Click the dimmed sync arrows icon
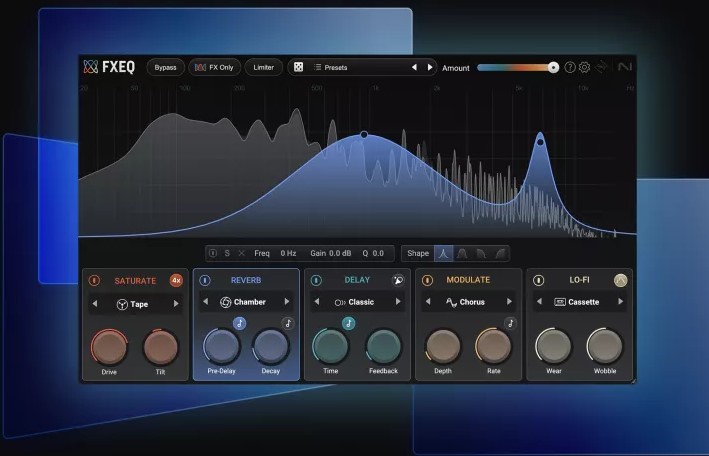 (x=601, y=67)
